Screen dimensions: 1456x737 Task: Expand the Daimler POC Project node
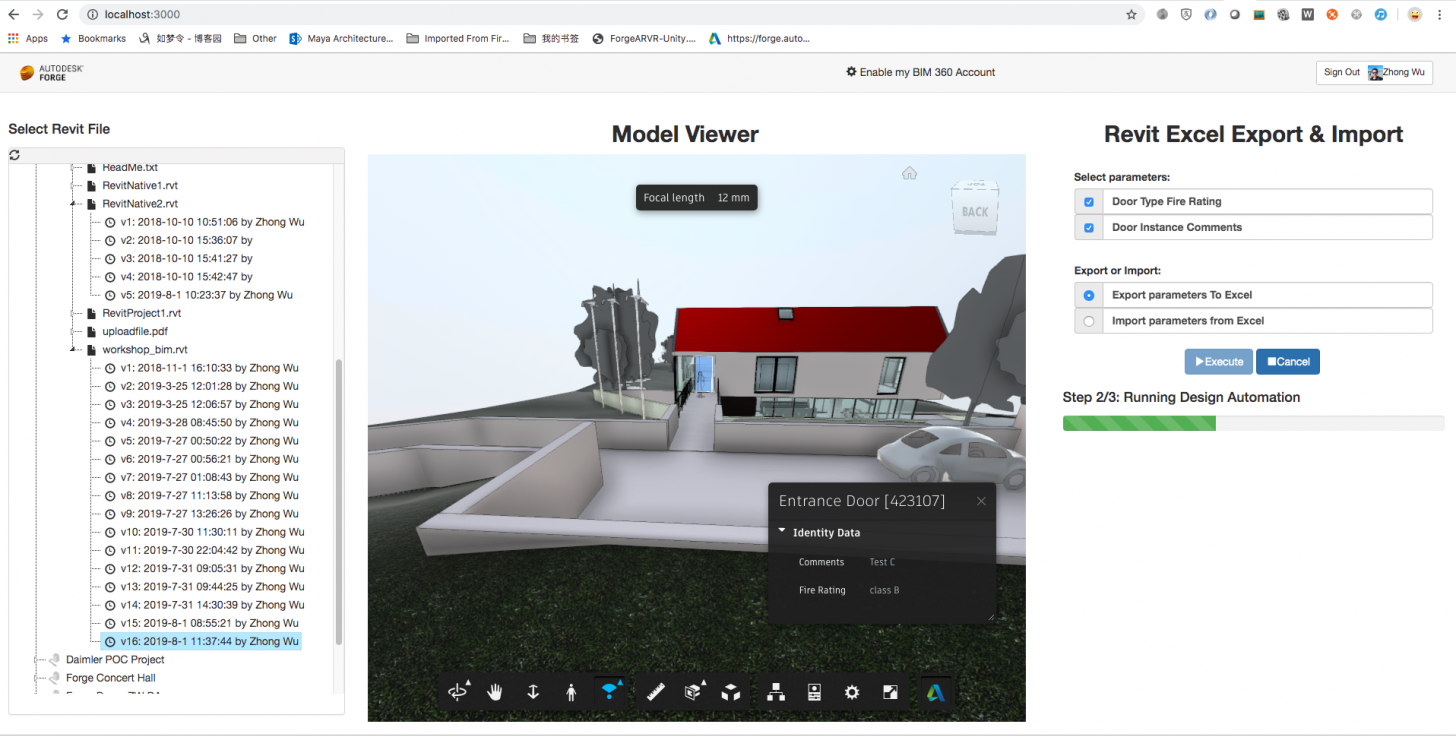pos(38,660)
